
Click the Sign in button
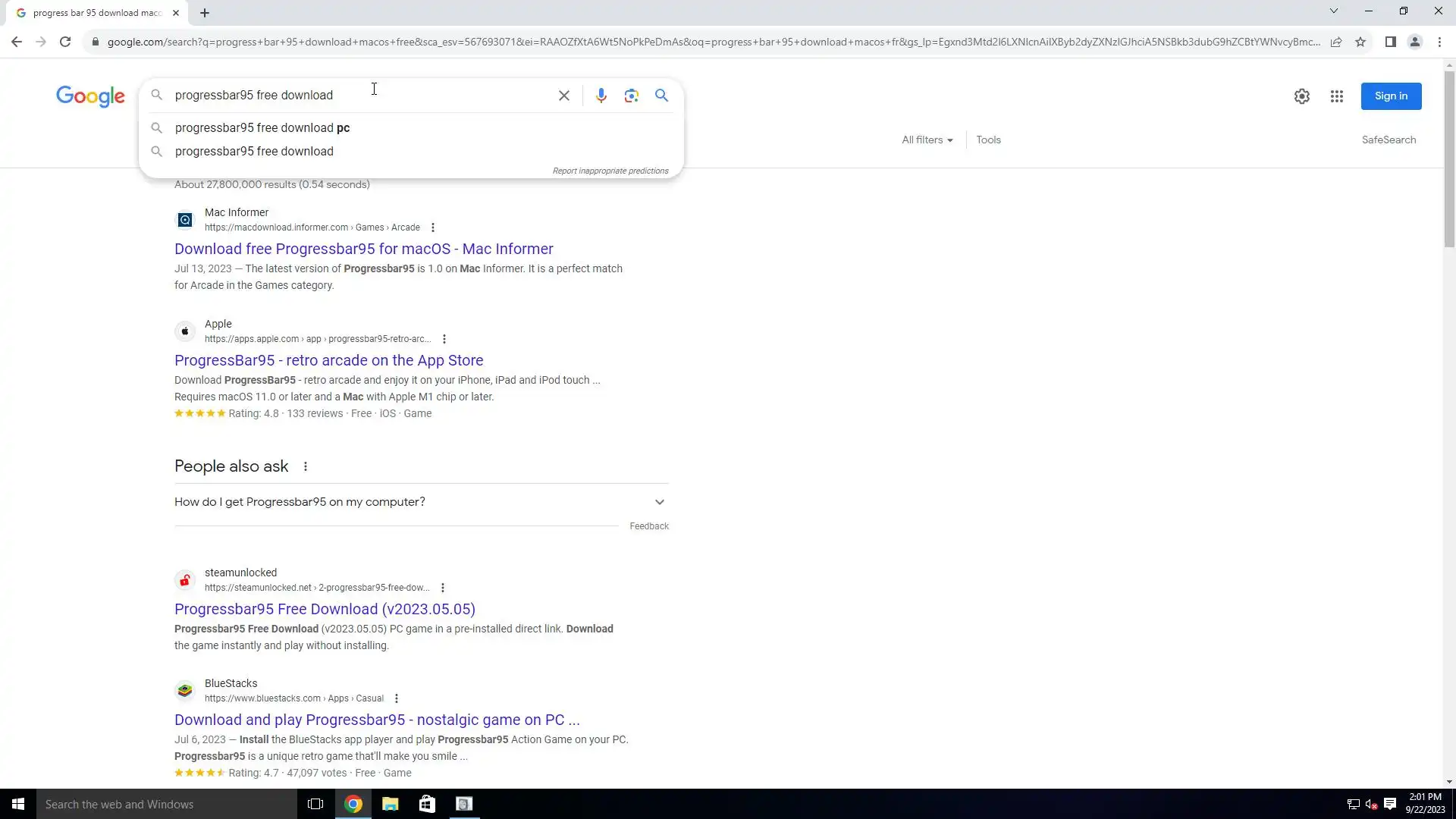[x=1390, y=96]
